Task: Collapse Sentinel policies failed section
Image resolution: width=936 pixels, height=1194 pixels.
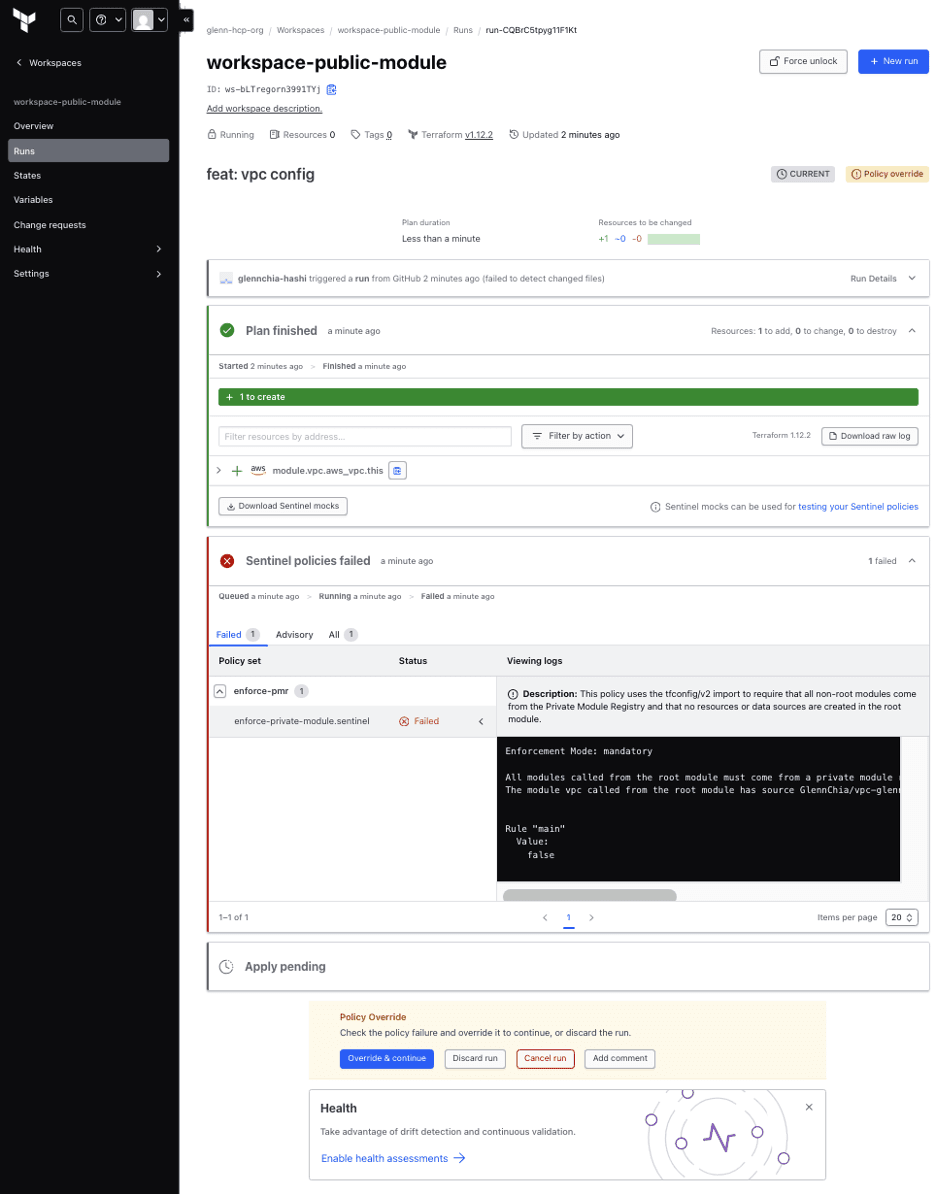Action: click(x=912, y=561)
